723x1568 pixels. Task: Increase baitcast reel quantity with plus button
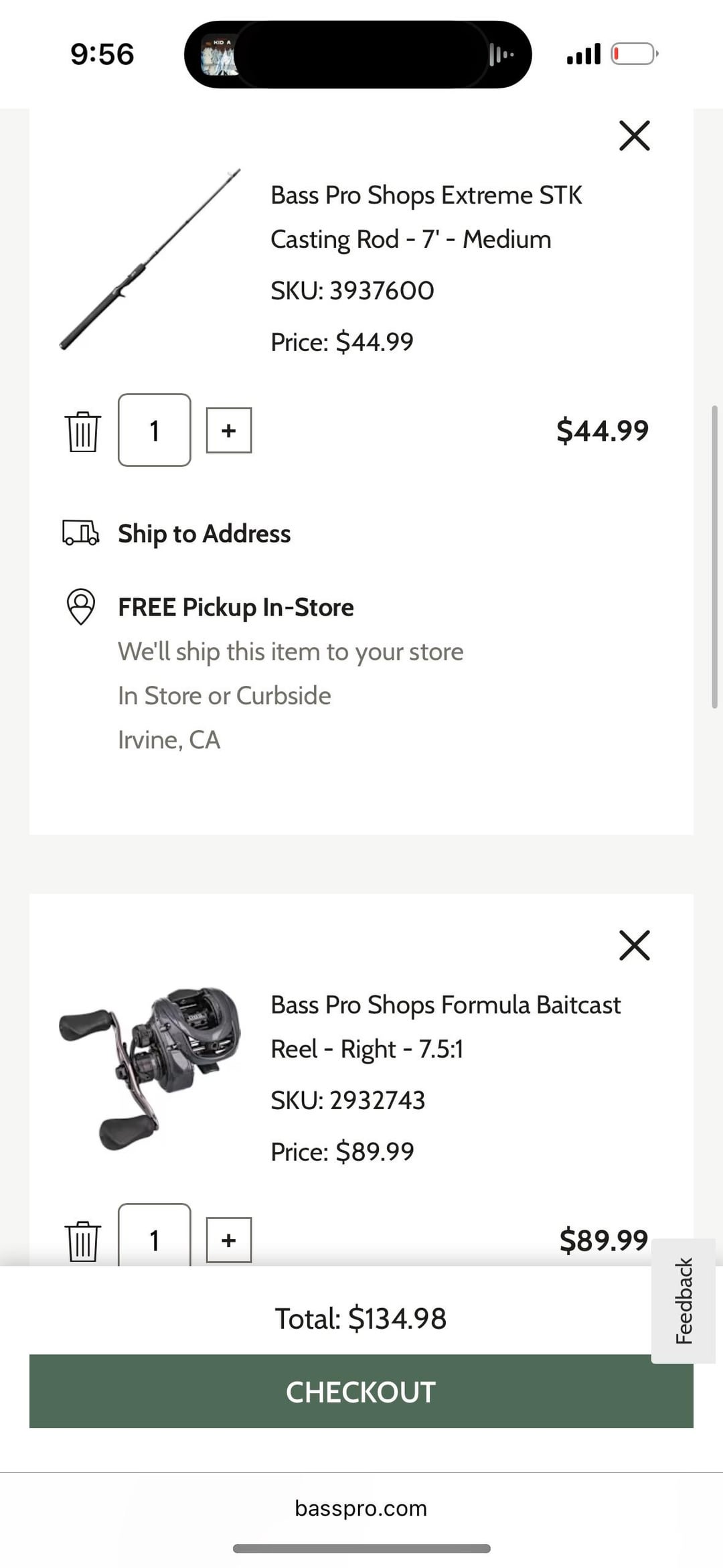click(x=228, y=1240)
